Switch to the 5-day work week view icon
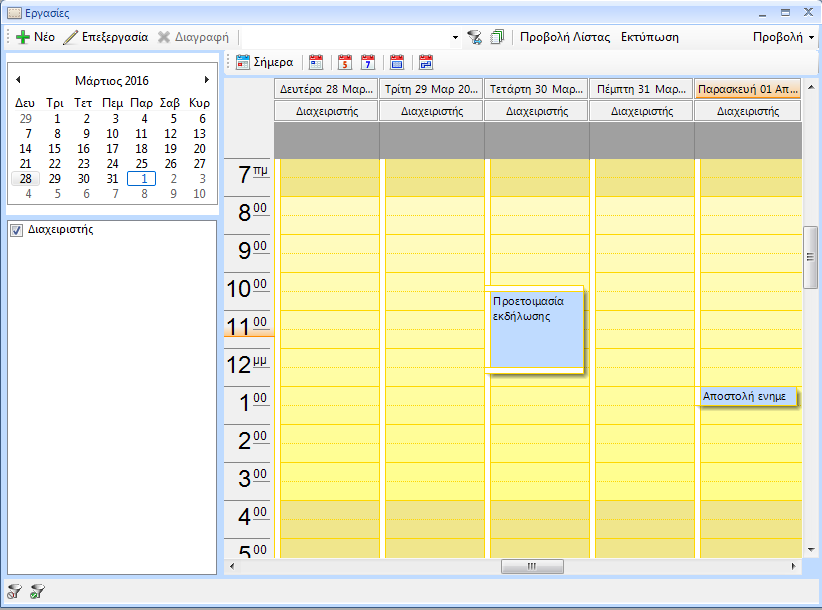 pos(345,62)
